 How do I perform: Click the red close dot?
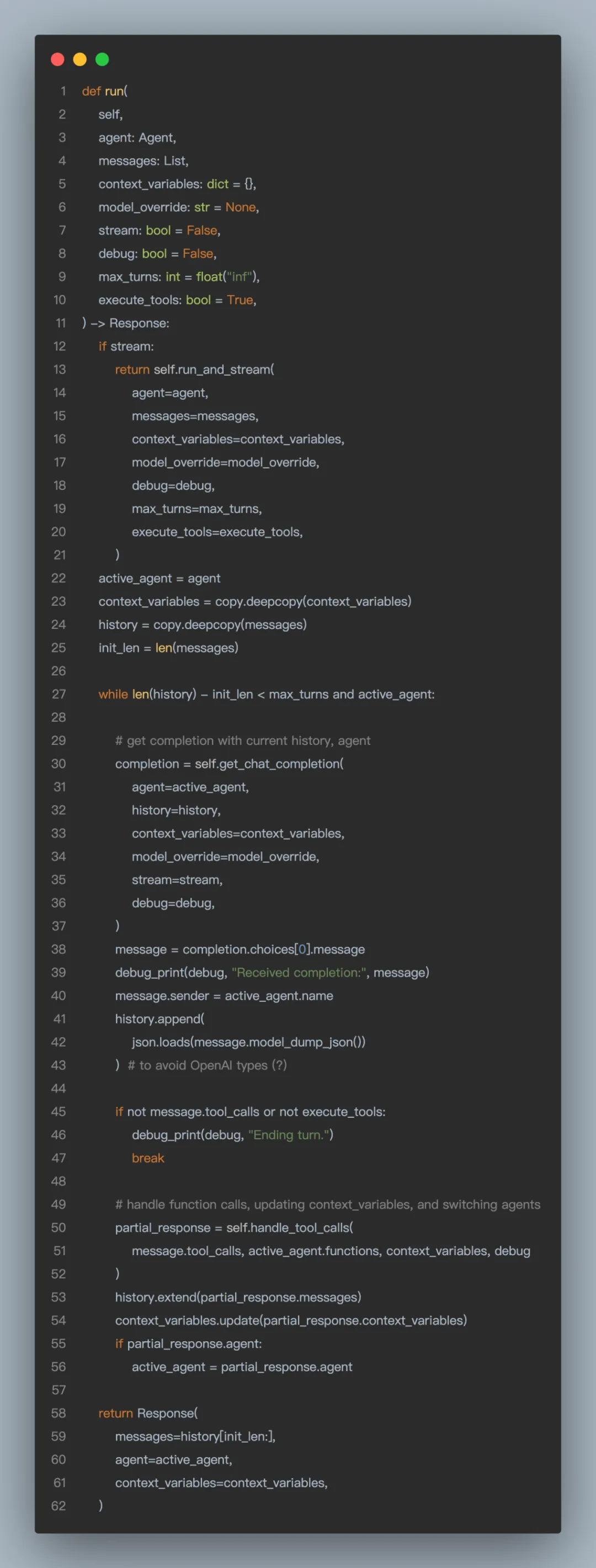click(58, 59)
